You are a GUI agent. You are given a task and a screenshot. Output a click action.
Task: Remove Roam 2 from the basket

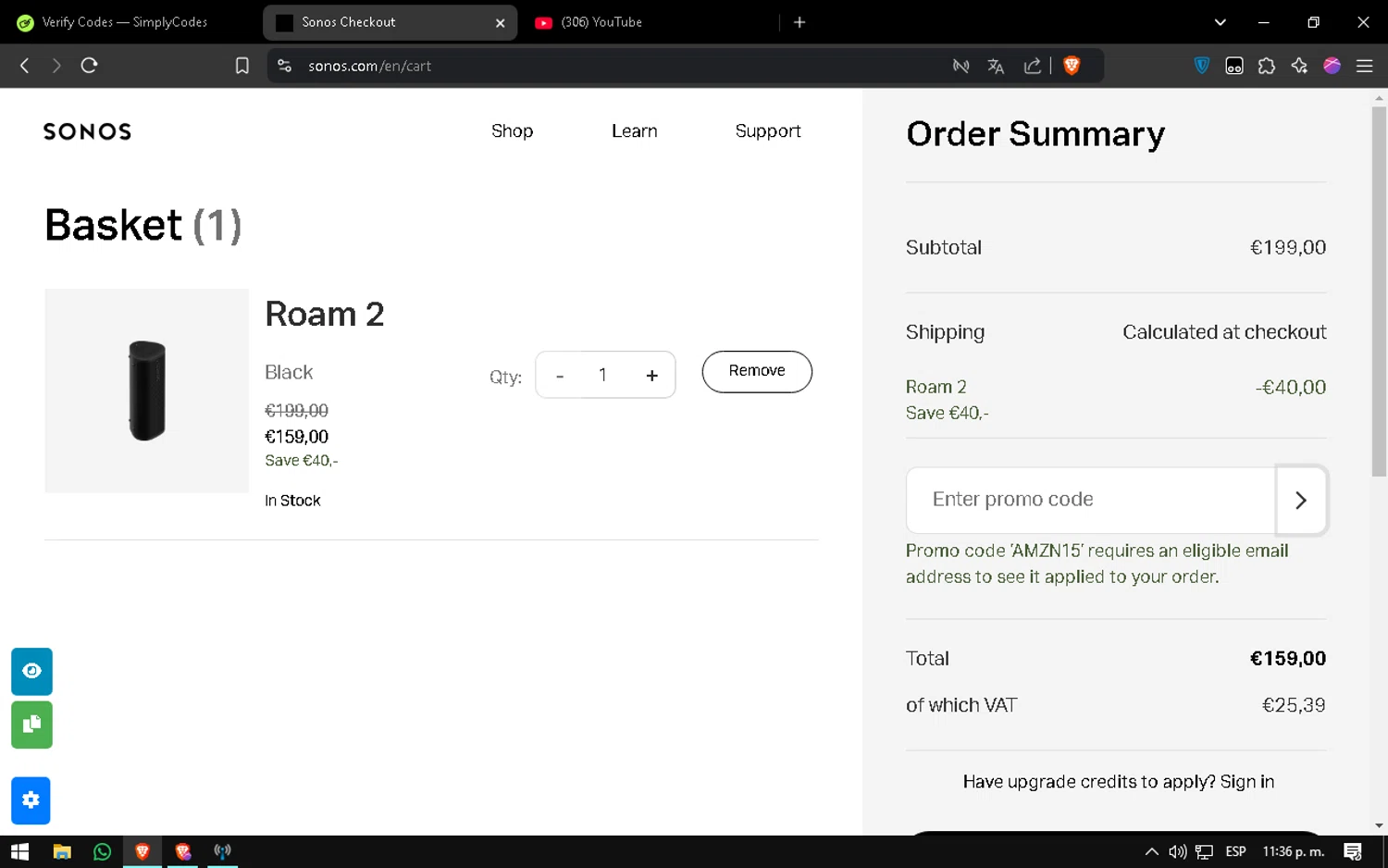[x=757, y=371]
